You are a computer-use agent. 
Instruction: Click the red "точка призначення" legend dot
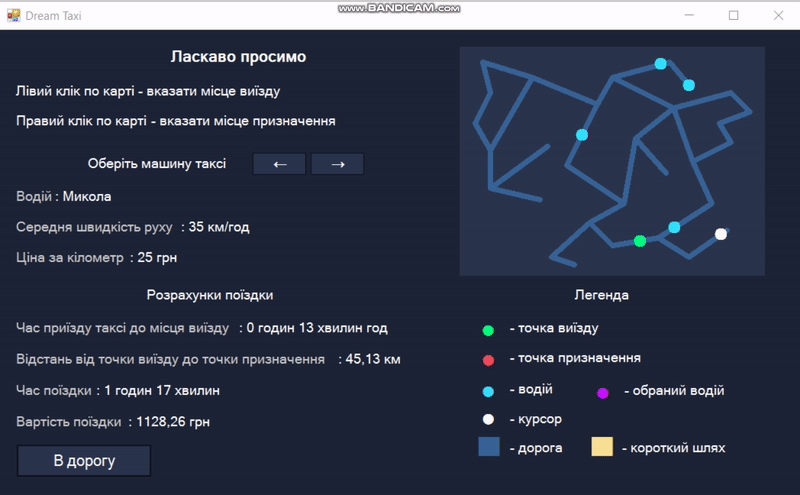[488, 360]
